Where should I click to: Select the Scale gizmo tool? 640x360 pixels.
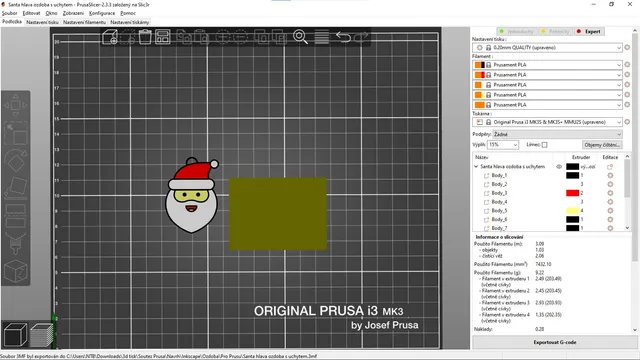pos(16,133)
